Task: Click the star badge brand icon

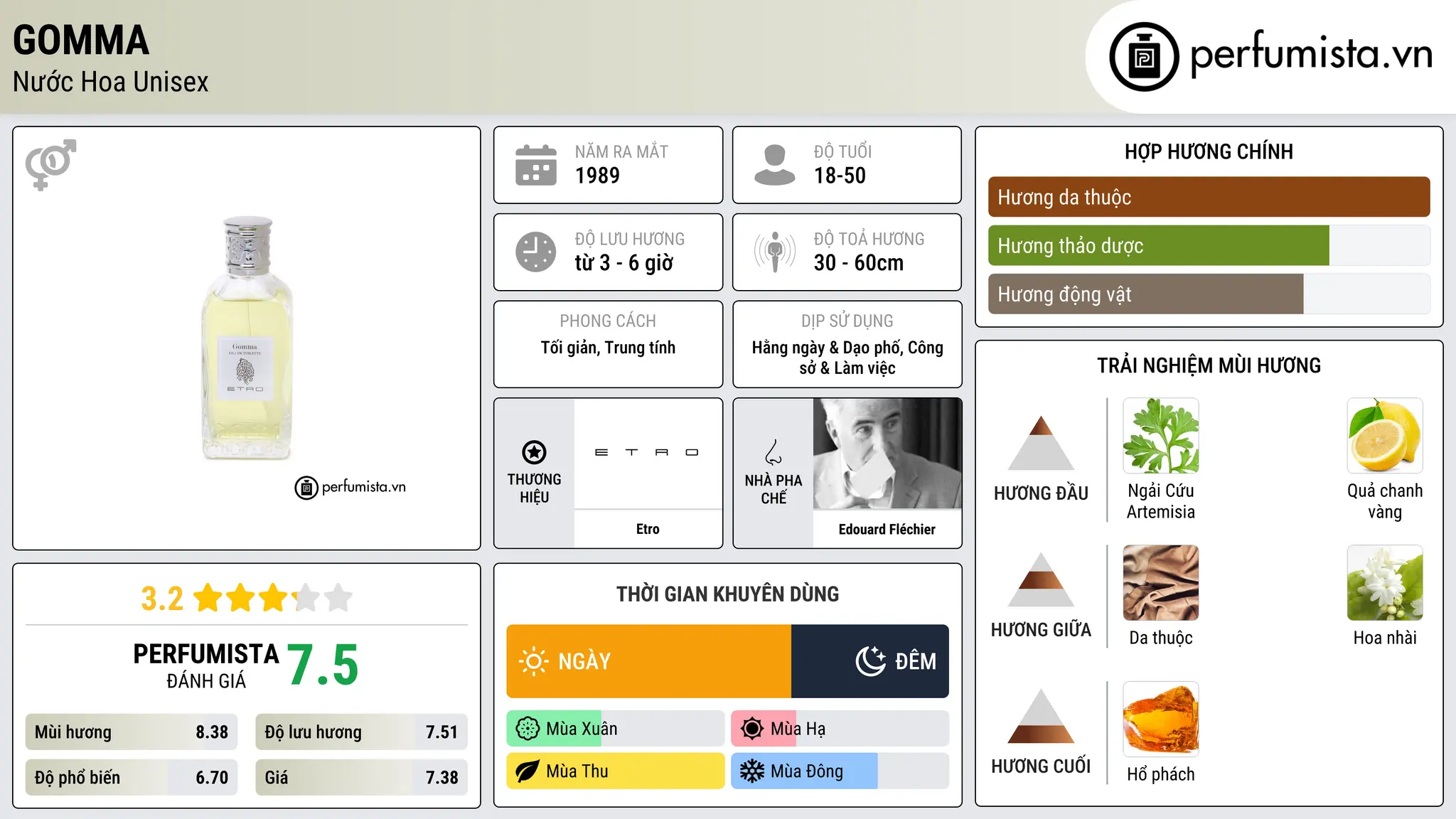Action: pyautogui.click(x=534, y=452)
